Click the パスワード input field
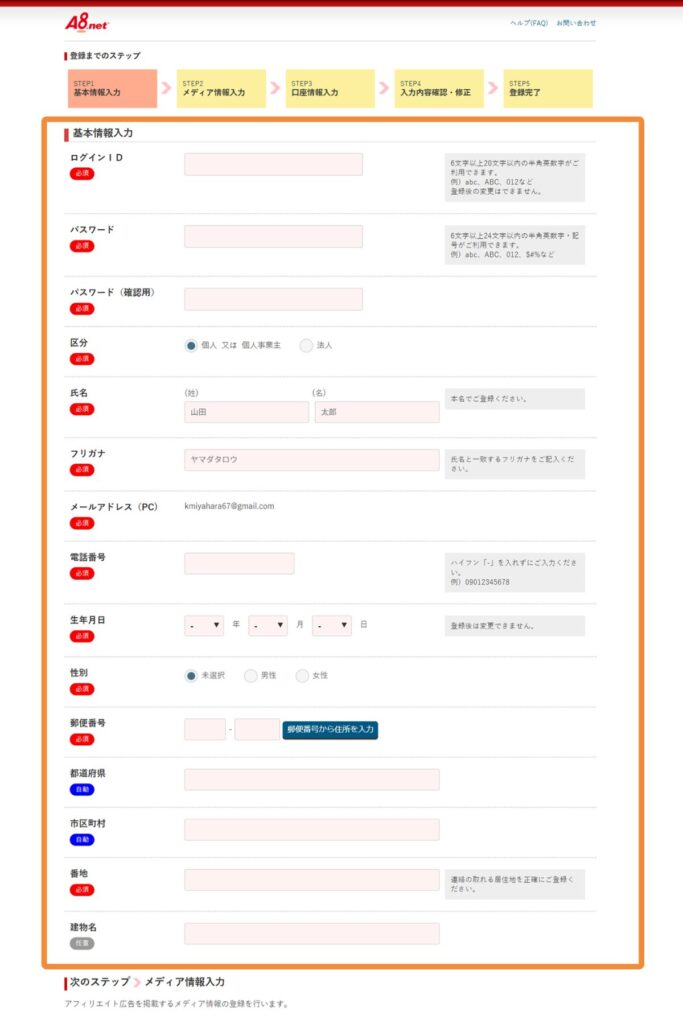683x1024 pixels. point(273,236)
